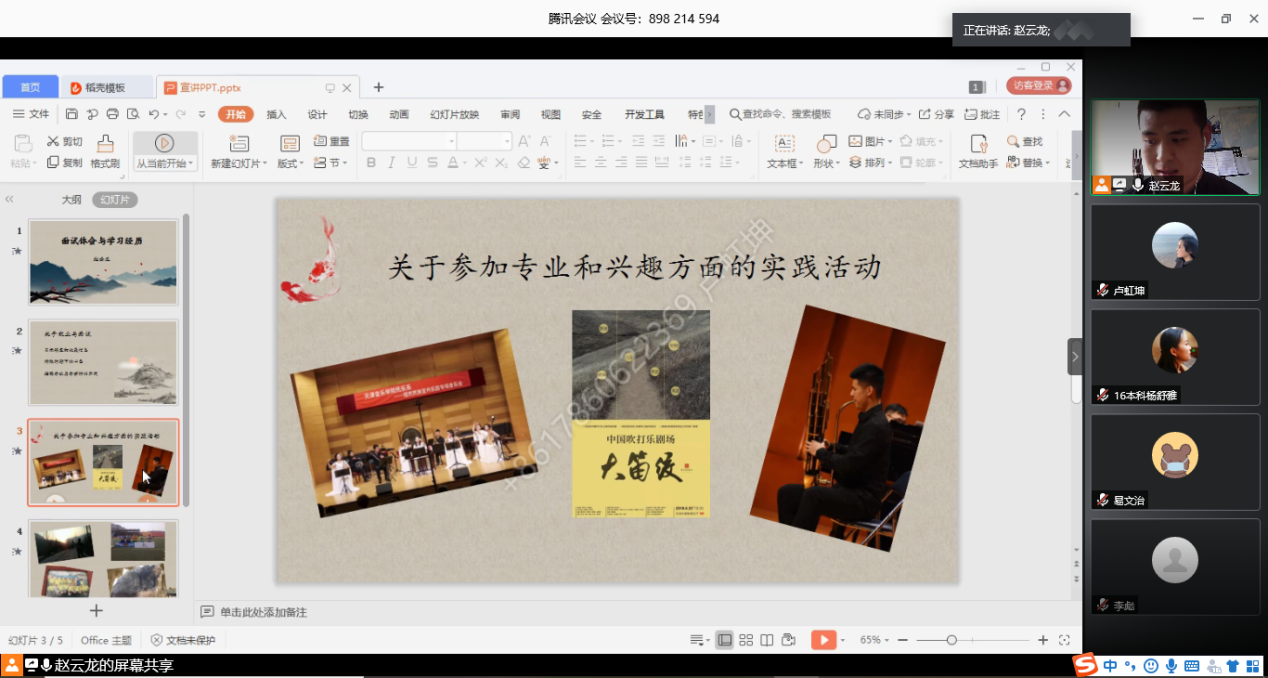
Task: Cut selection with 剪切
Action: [65, 141]
